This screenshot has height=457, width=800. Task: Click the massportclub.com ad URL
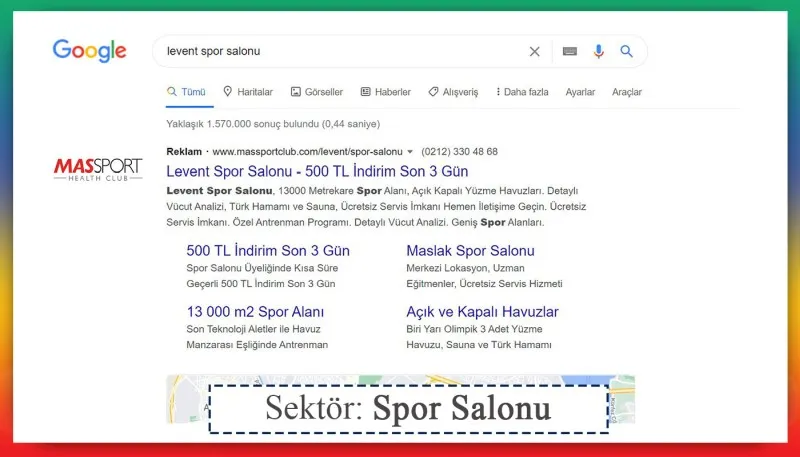(x=307, y=151)
